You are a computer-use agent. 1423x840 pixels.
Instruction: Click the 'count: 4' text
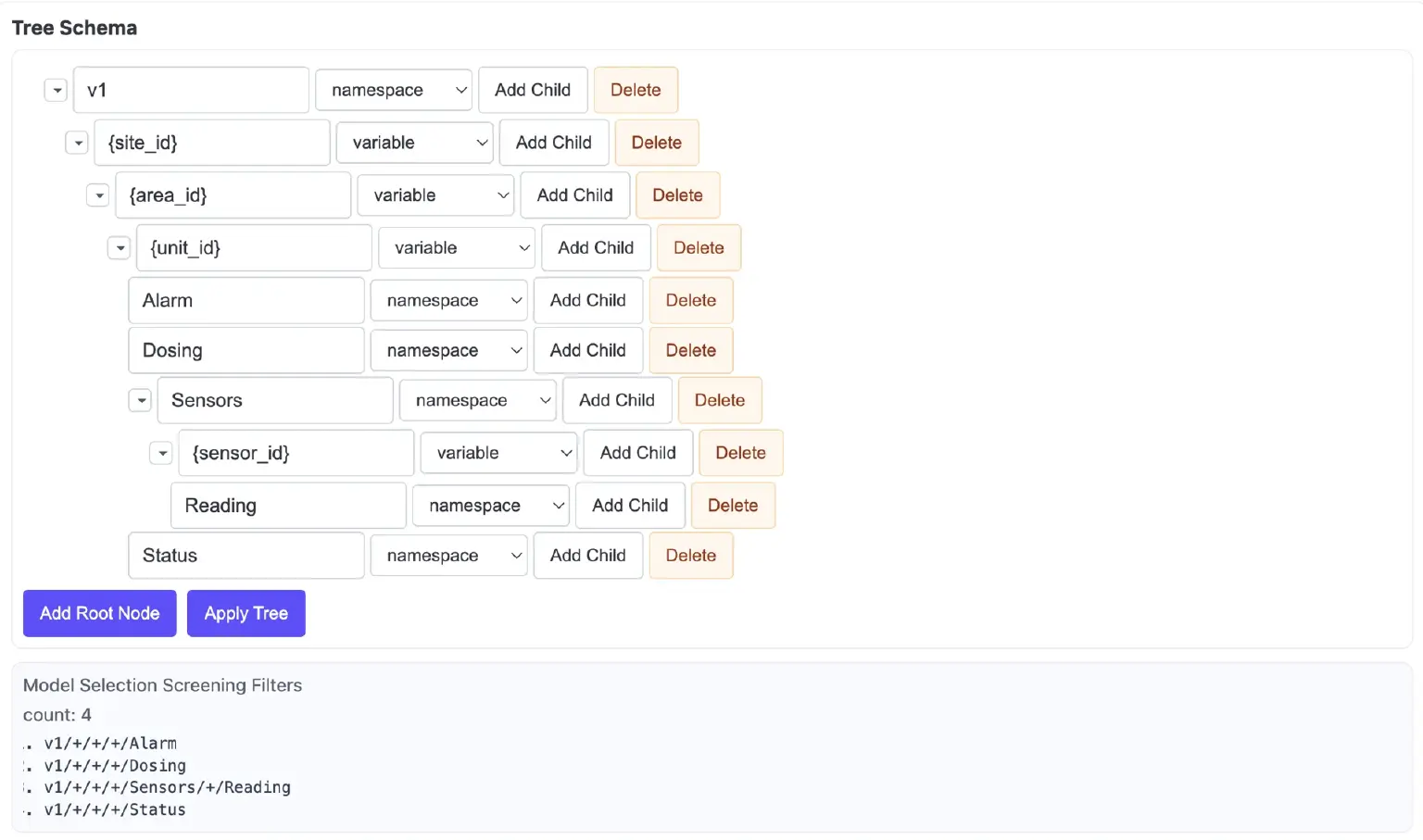click(x=57, y=715)
